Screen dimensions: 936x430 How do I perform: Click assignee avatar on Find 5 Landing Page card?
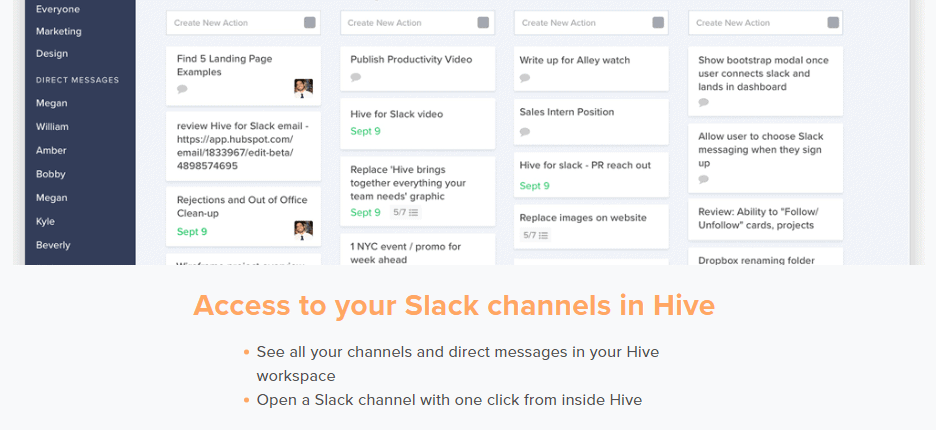(303, 88)
